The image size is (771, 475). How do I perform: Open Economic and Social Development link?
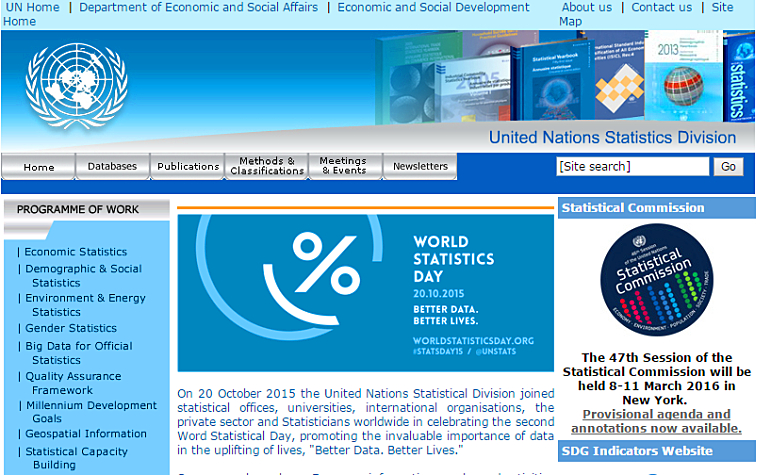click(433, 7)
